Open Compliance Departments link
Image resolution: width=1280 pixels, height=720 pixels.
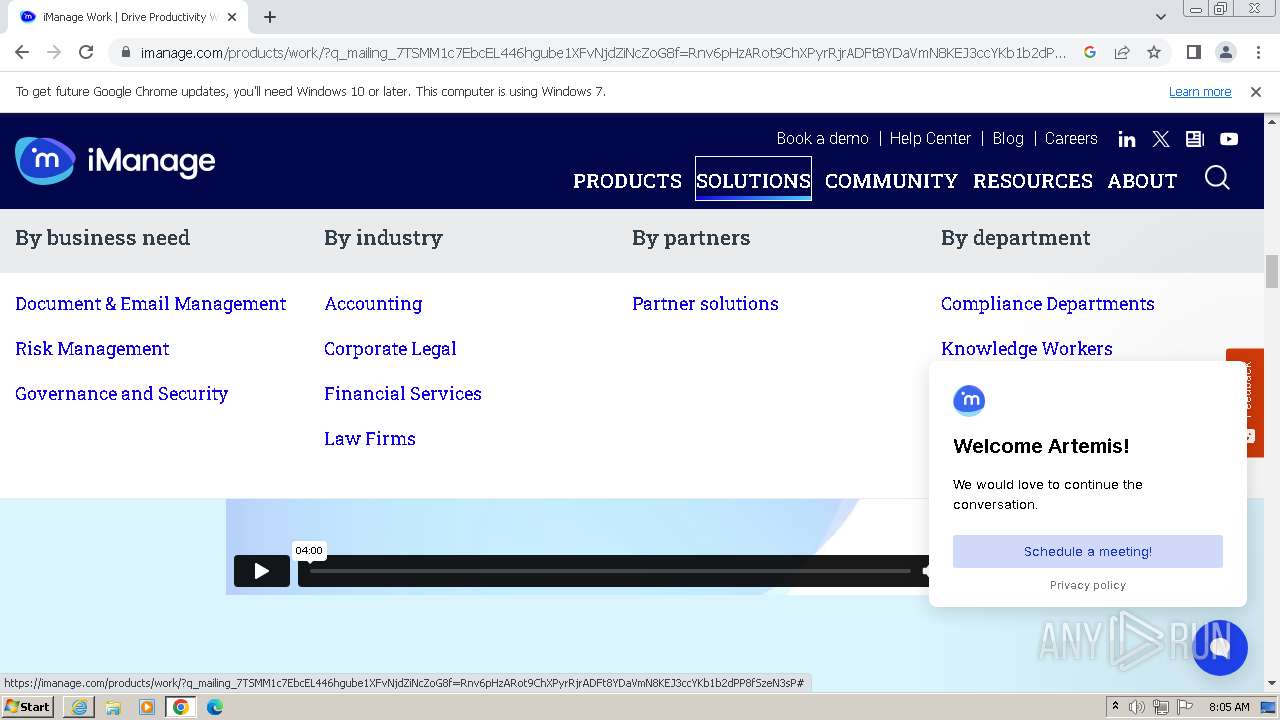1047,304
